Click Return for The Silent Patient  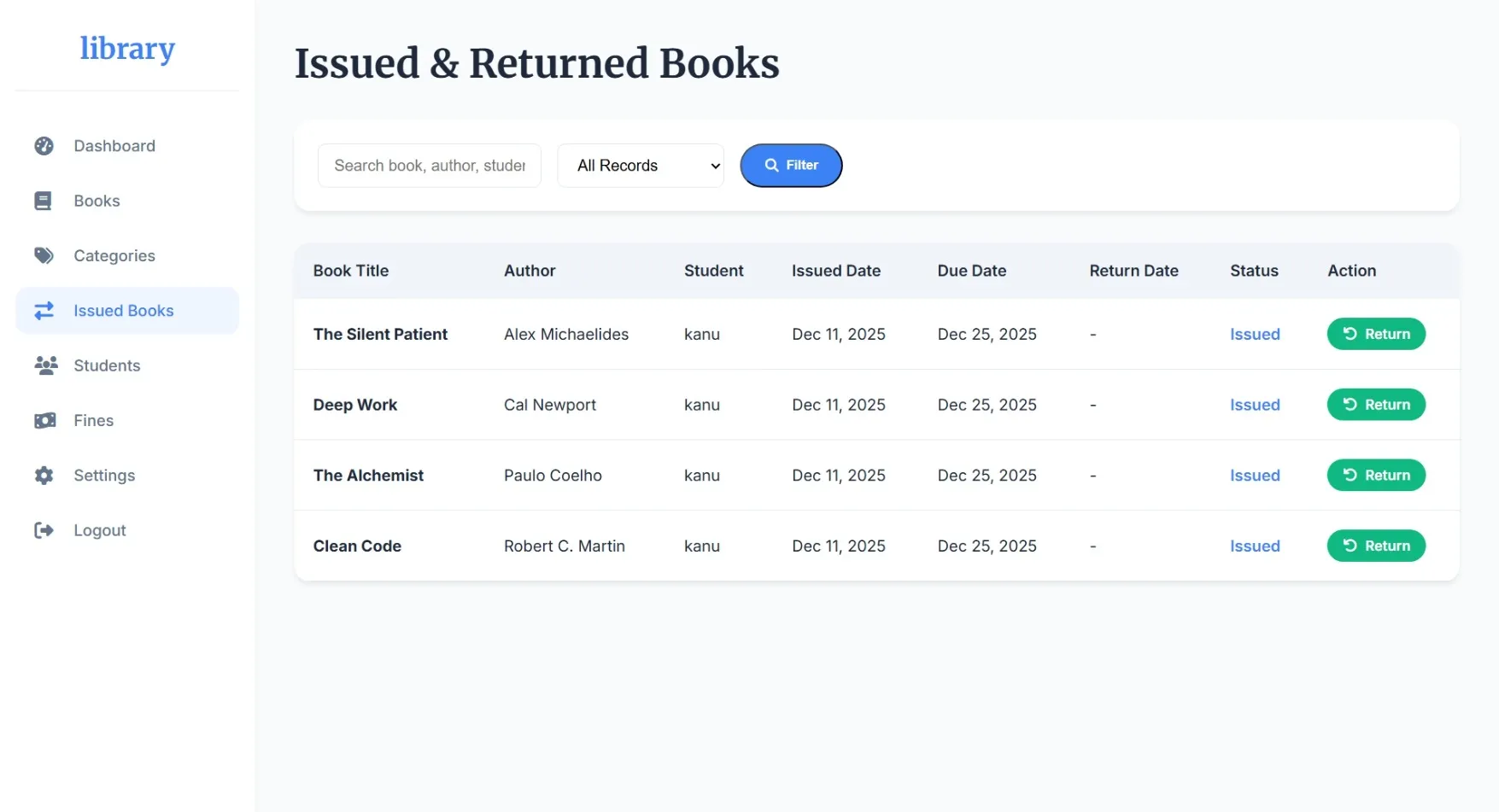coord(1375,334)
